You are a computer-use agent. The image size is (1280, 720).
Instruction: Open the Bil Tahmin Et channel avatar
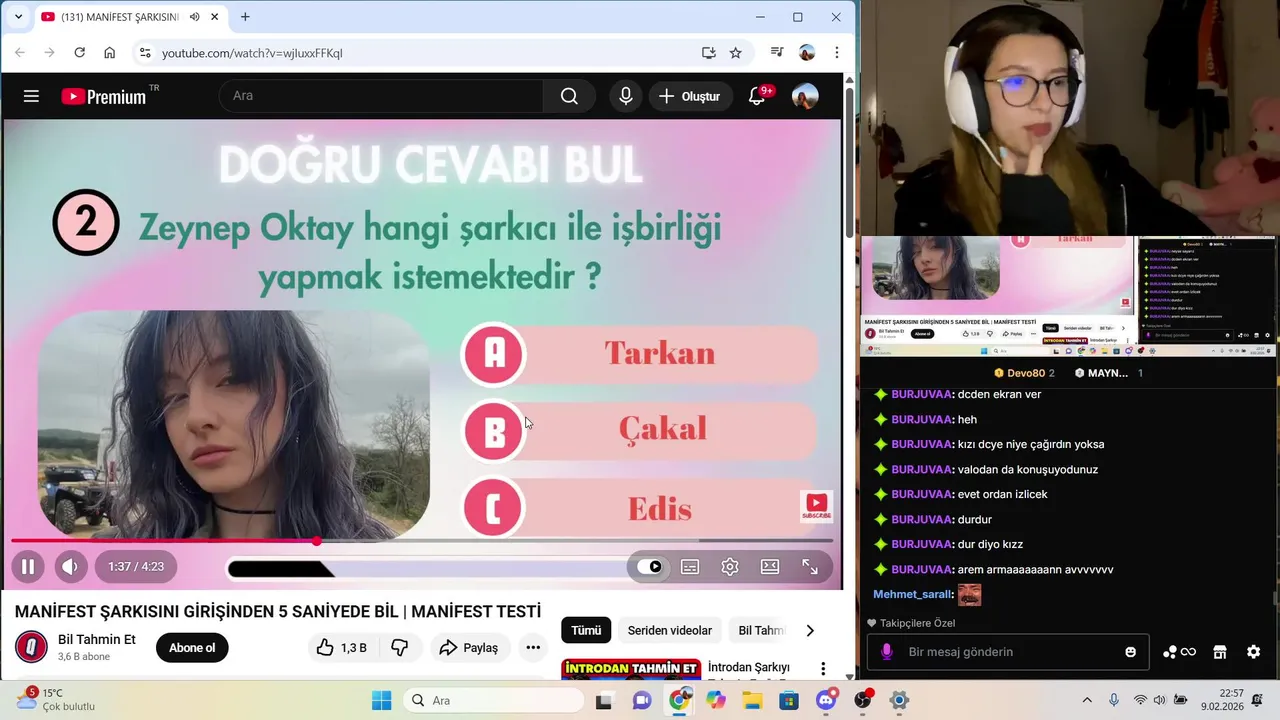click(31, 647)
